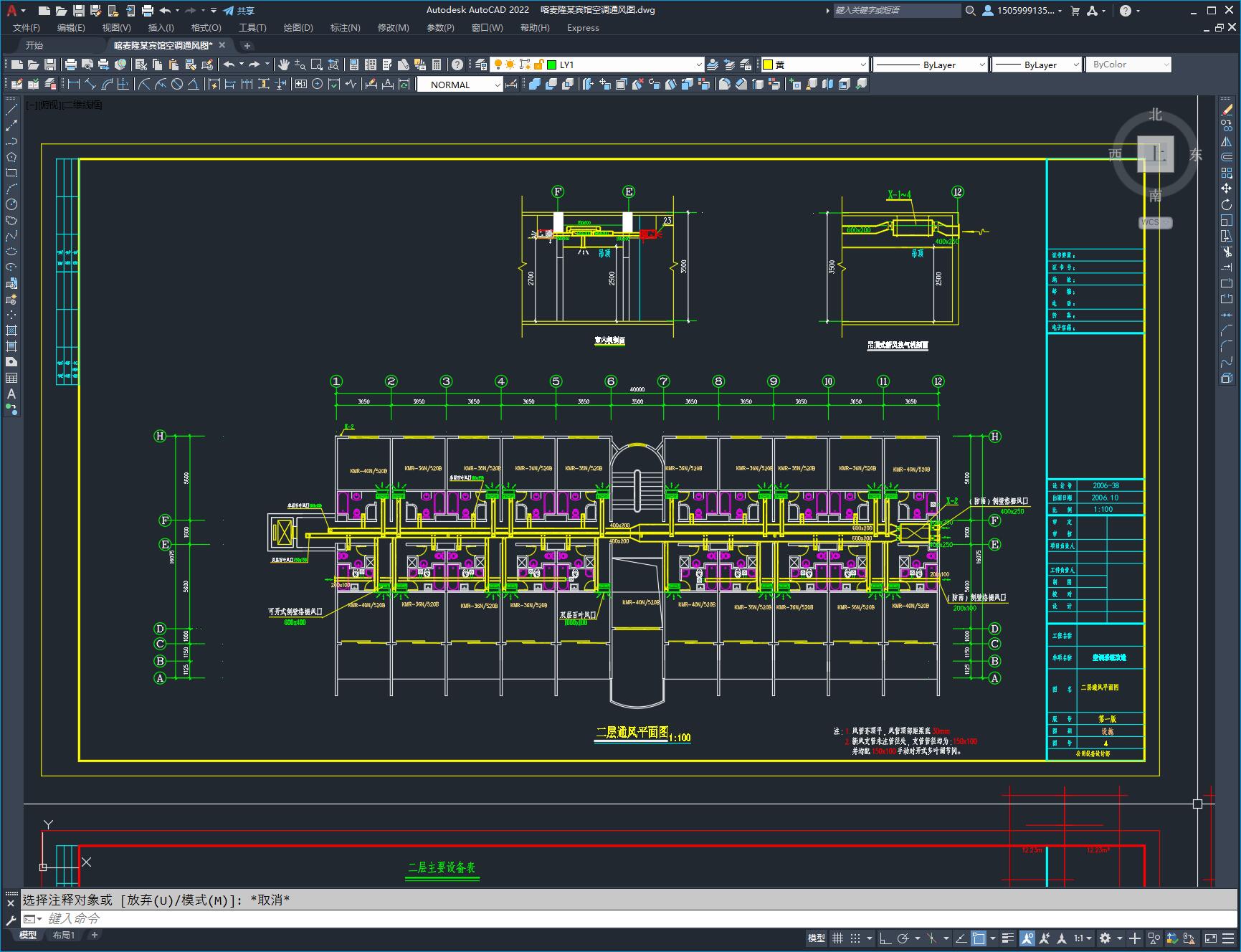Screen dimensions: 1241x952
Task: Toggle snap mode dots in status bar
Action: [855, 938]
